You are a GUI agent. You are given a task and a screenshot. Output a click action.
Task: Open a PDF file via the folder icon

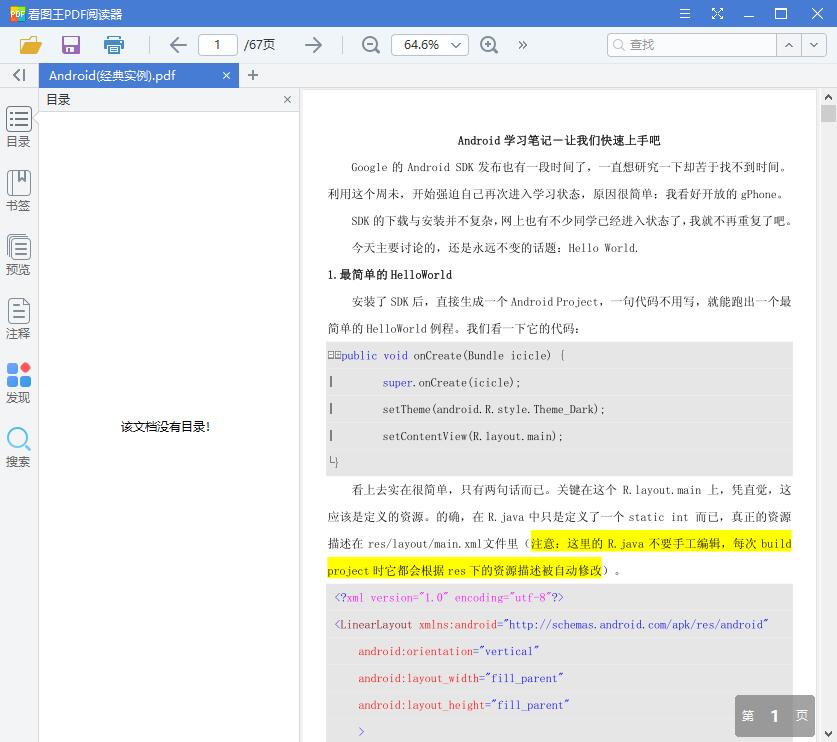tap(30, 45)
